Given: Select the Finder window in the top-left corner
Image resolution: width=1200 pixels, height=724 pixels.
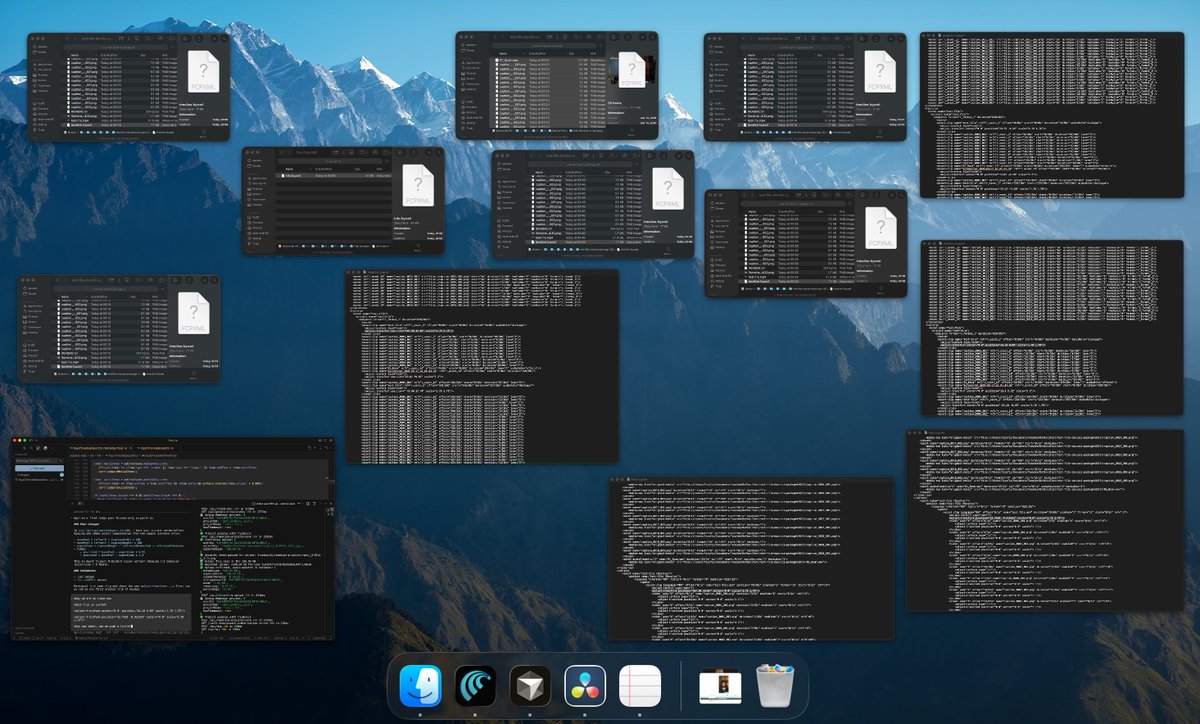Looking at the screenshot, I should [128, 86].
